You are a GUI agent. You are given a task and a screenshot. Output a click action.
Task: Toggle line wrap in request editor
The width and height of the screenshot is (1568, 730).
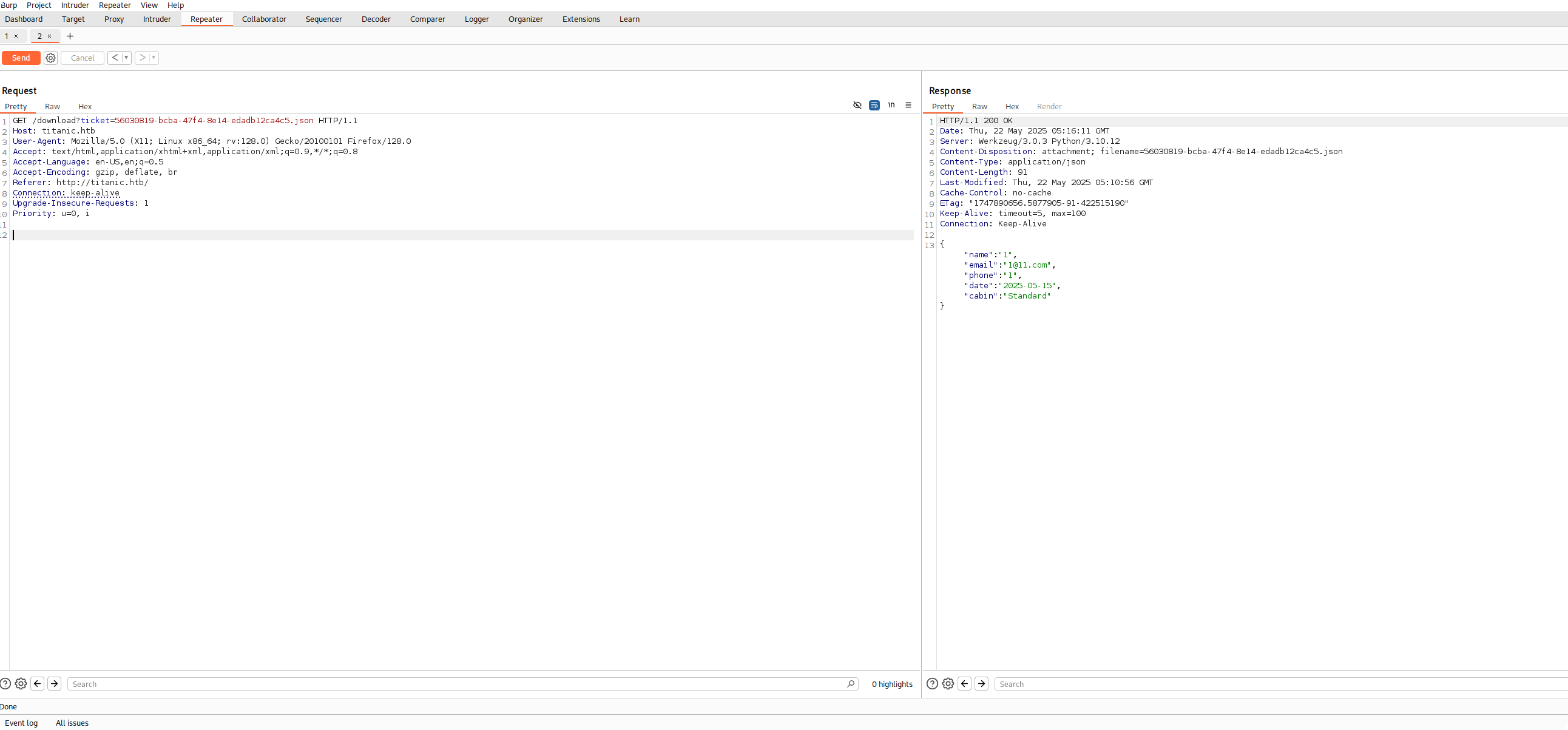click(874, 106)
